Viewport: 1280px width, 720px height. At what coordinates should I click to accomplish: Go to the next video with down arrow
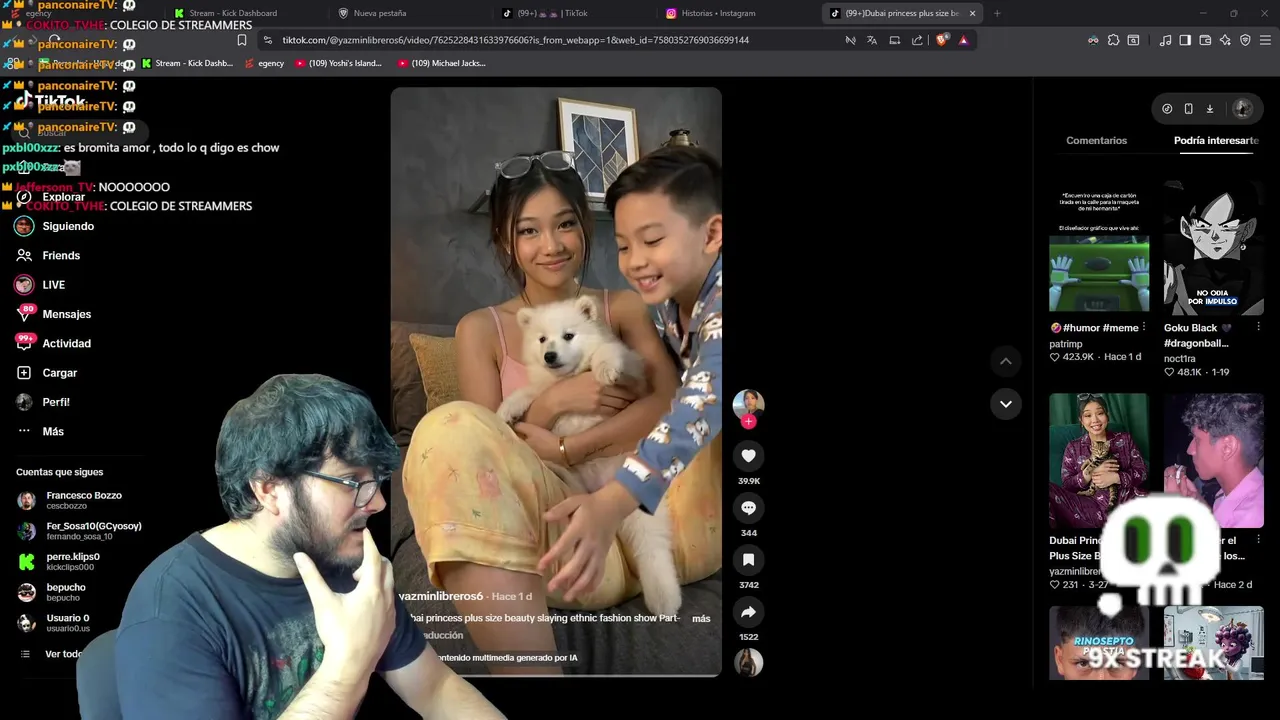click(1006, 404)
